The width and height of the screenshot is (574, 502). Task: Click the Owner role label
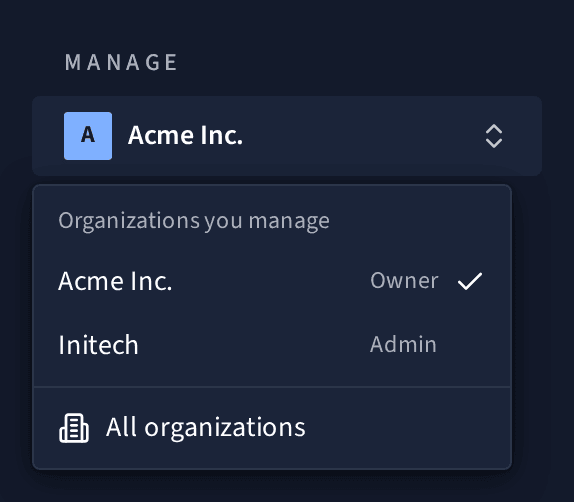pyautogui.click(x=404, y=281)
